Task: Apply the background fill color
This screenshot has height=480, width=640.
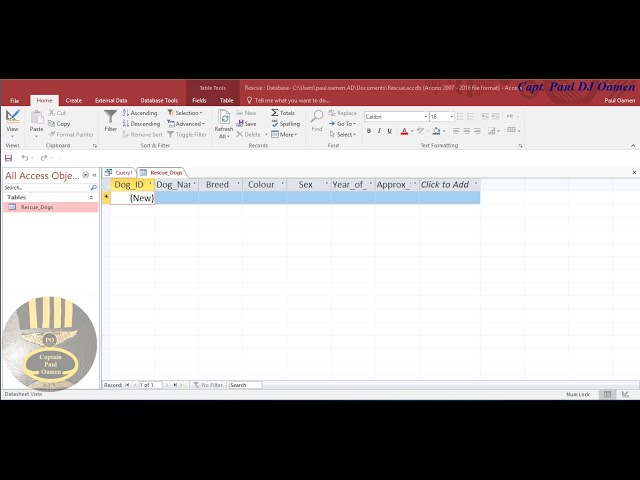Action: 436,131
